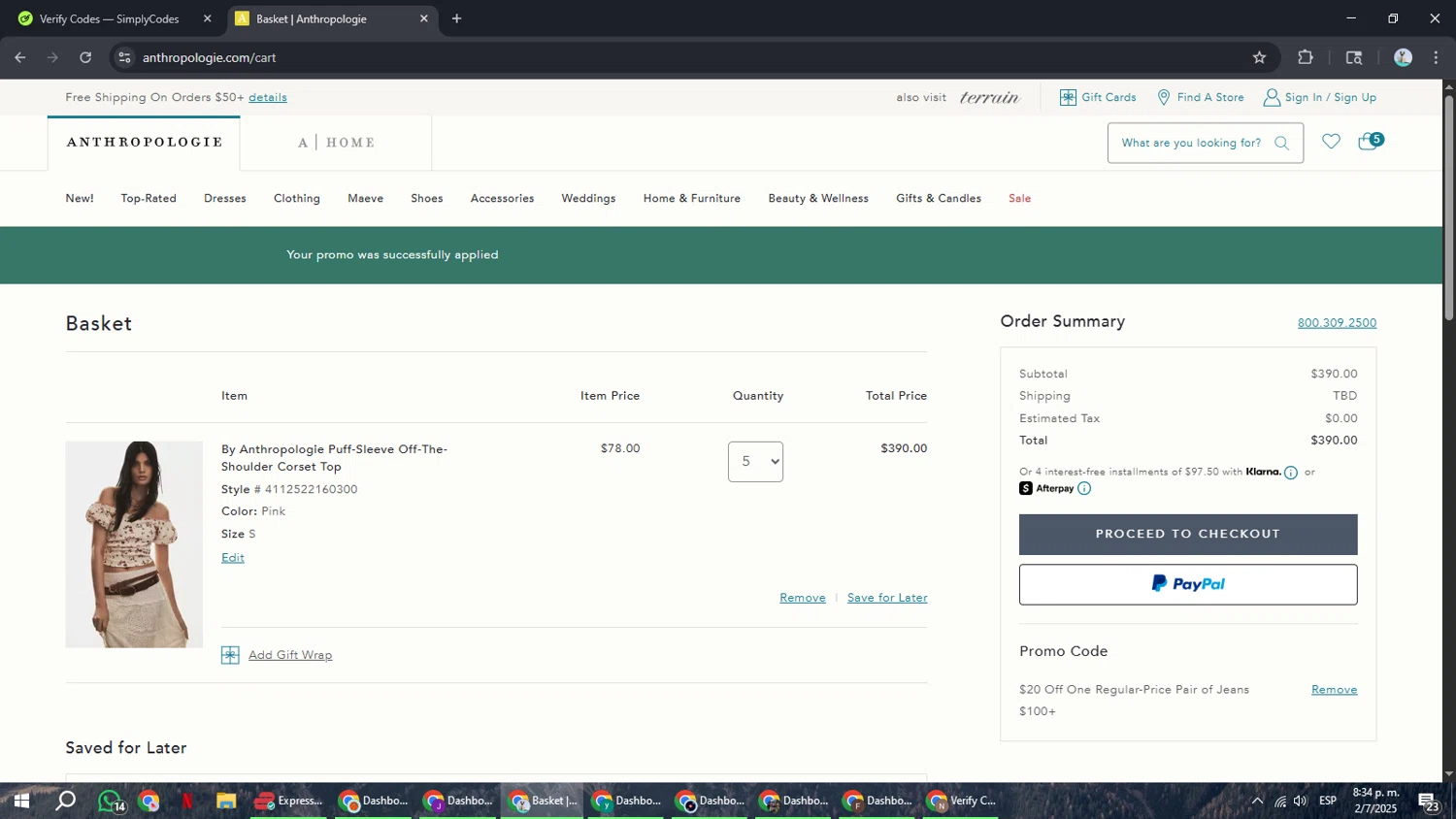This screenshot has width=1456, height=819.
Task: Click the Klarna info icon
Action: (1291, 473)
